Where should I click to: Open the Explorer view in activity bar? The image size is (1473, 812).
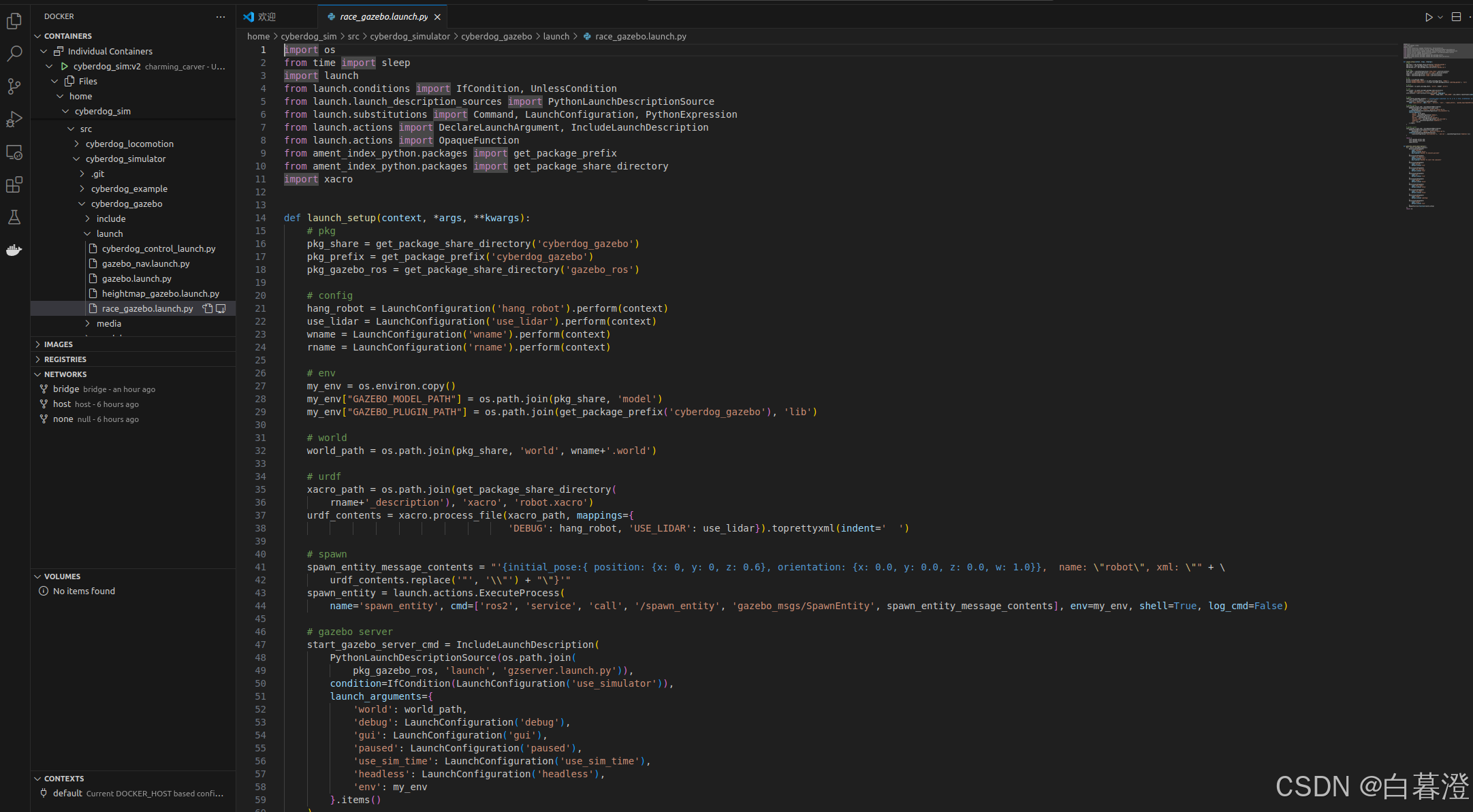[x=14, y=22]
